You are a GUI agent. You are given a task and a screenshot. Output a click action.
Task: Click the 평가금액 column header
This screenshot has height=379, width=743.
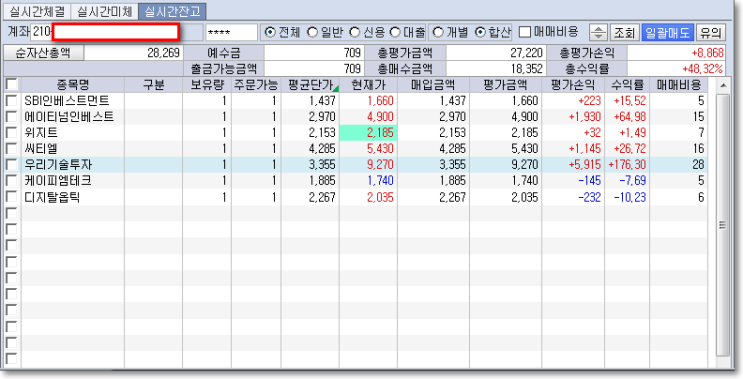506,85
